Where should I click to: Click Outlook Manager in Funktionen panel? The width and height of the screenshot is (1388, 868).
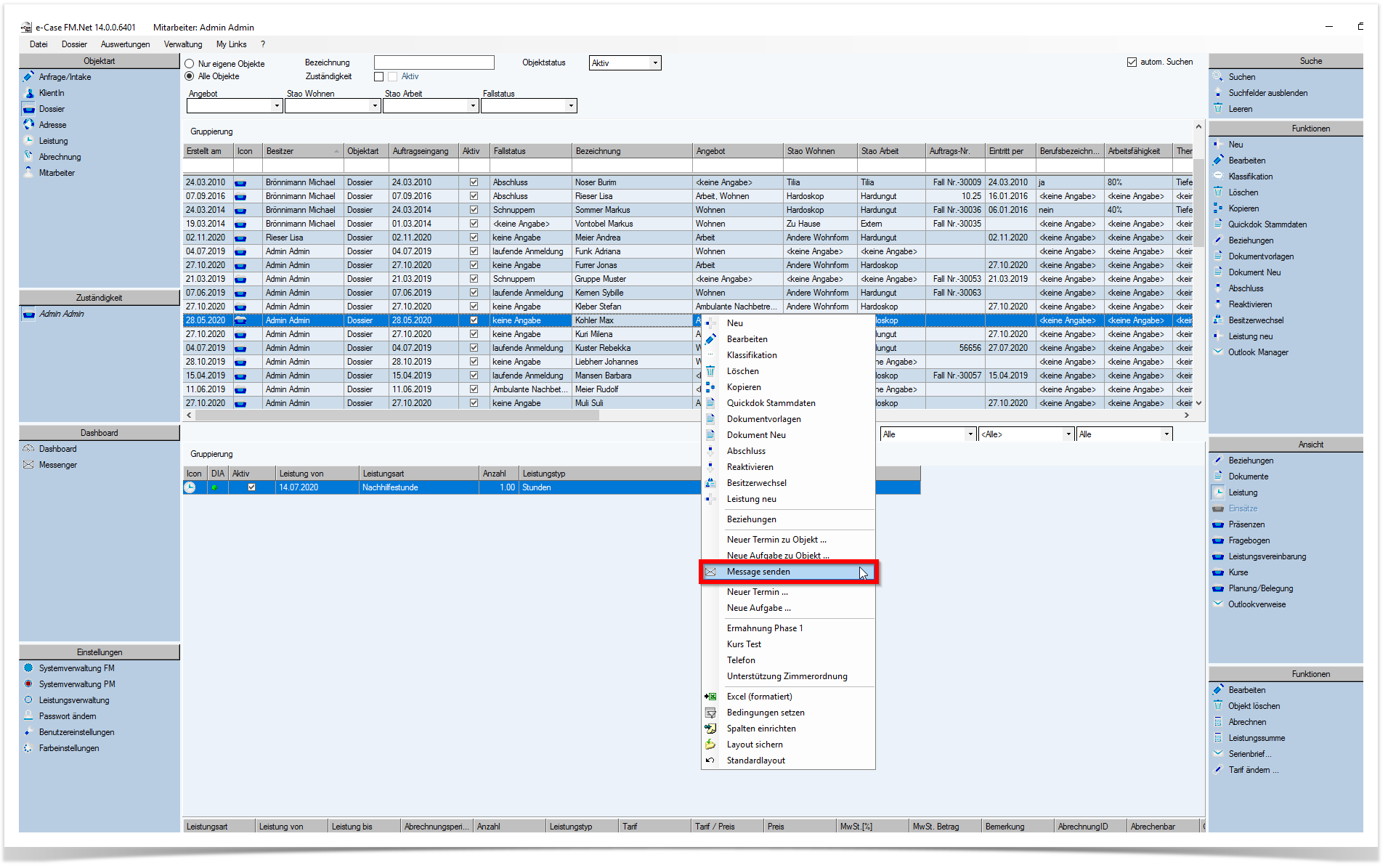point(1258,352)
